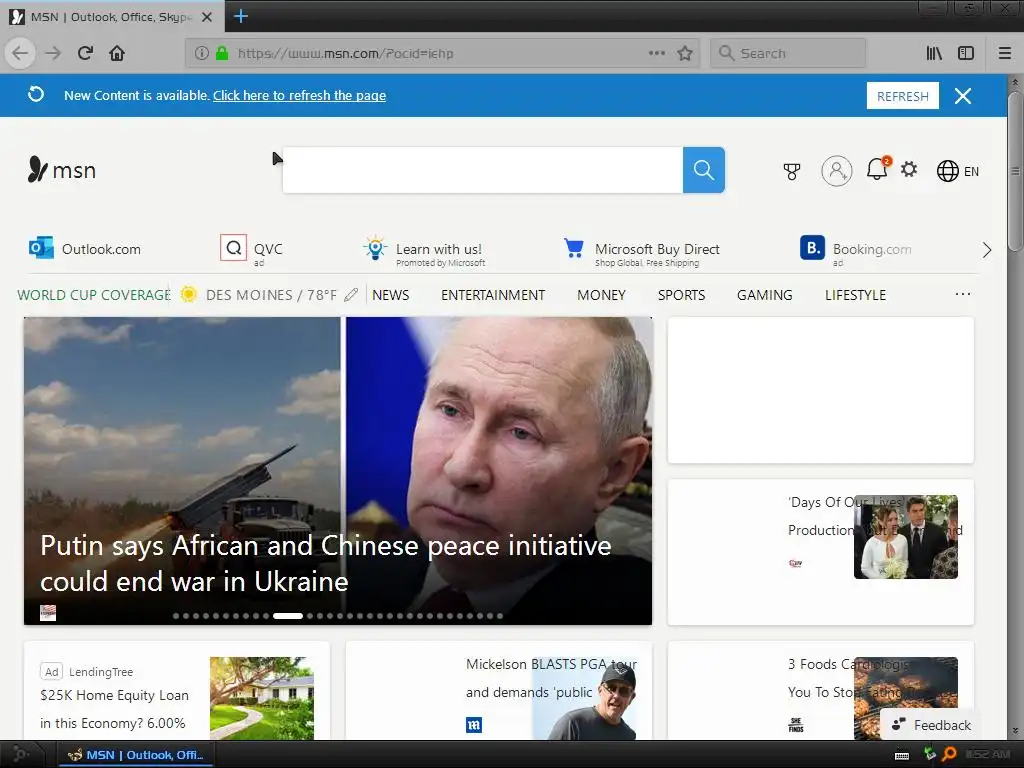
Task: Click the REFRESH button in blue bar
Action: pyautogui.click(x=903, y=96)
